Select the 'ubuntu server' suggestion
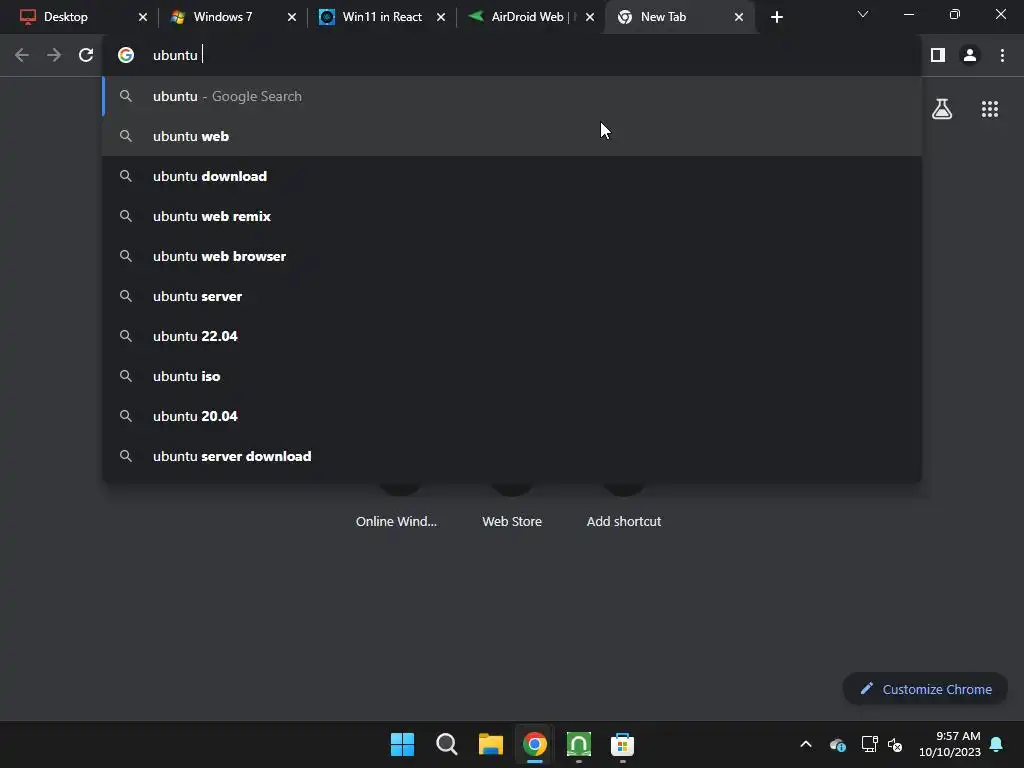 click(x=512, y=296)
